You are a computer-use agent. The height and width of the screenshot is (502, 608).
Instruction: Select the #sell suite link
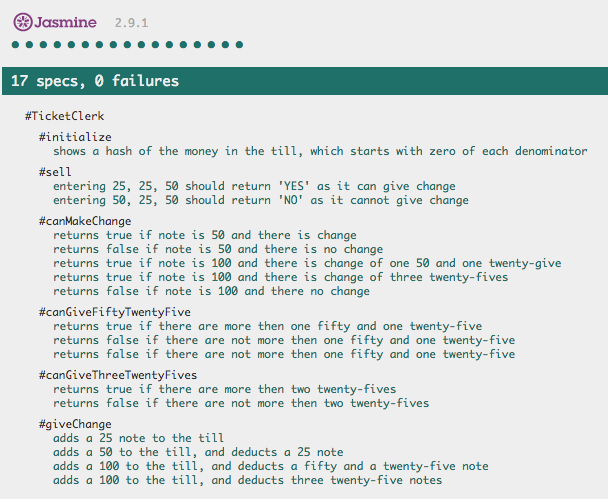(56, 172)
